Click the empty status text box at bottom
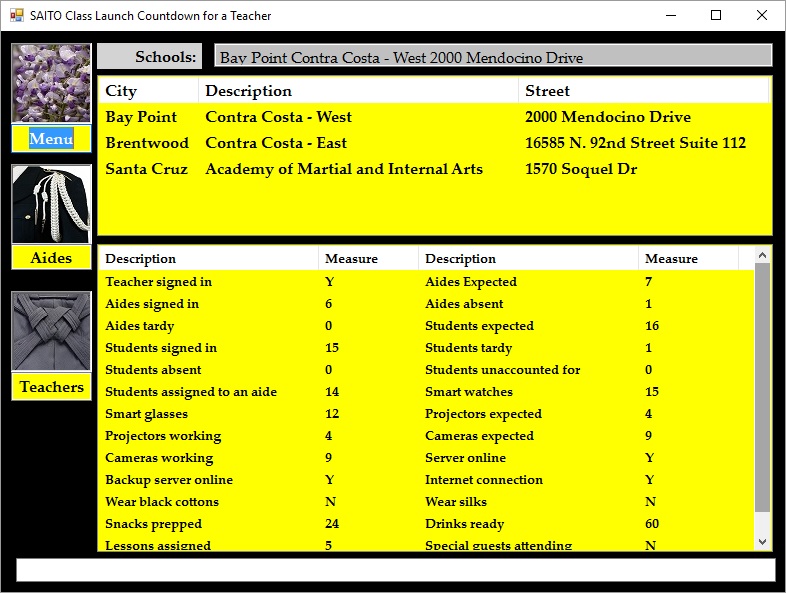Screen dimensions: 786x593 point(395,570)
